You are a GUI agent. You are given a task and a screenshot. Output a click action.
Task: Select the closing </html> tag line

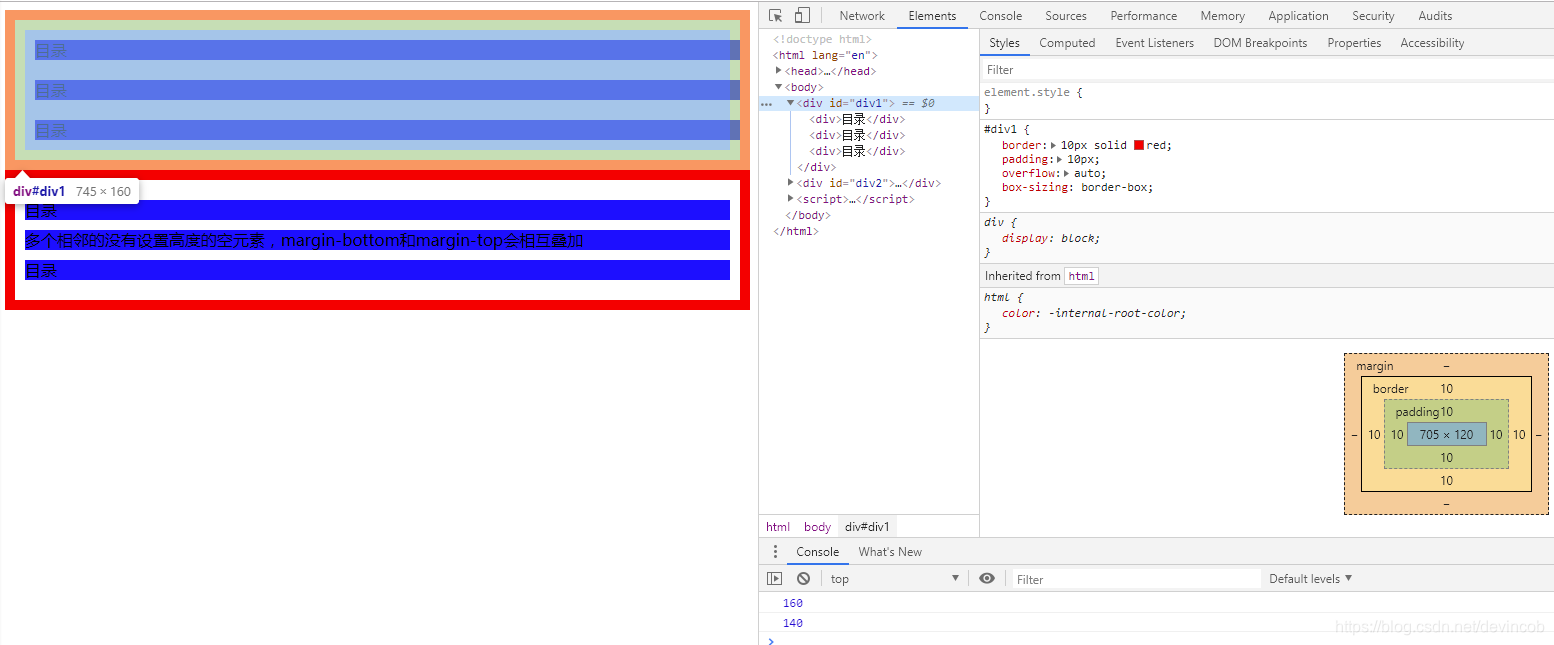click(x=795, y=231)
